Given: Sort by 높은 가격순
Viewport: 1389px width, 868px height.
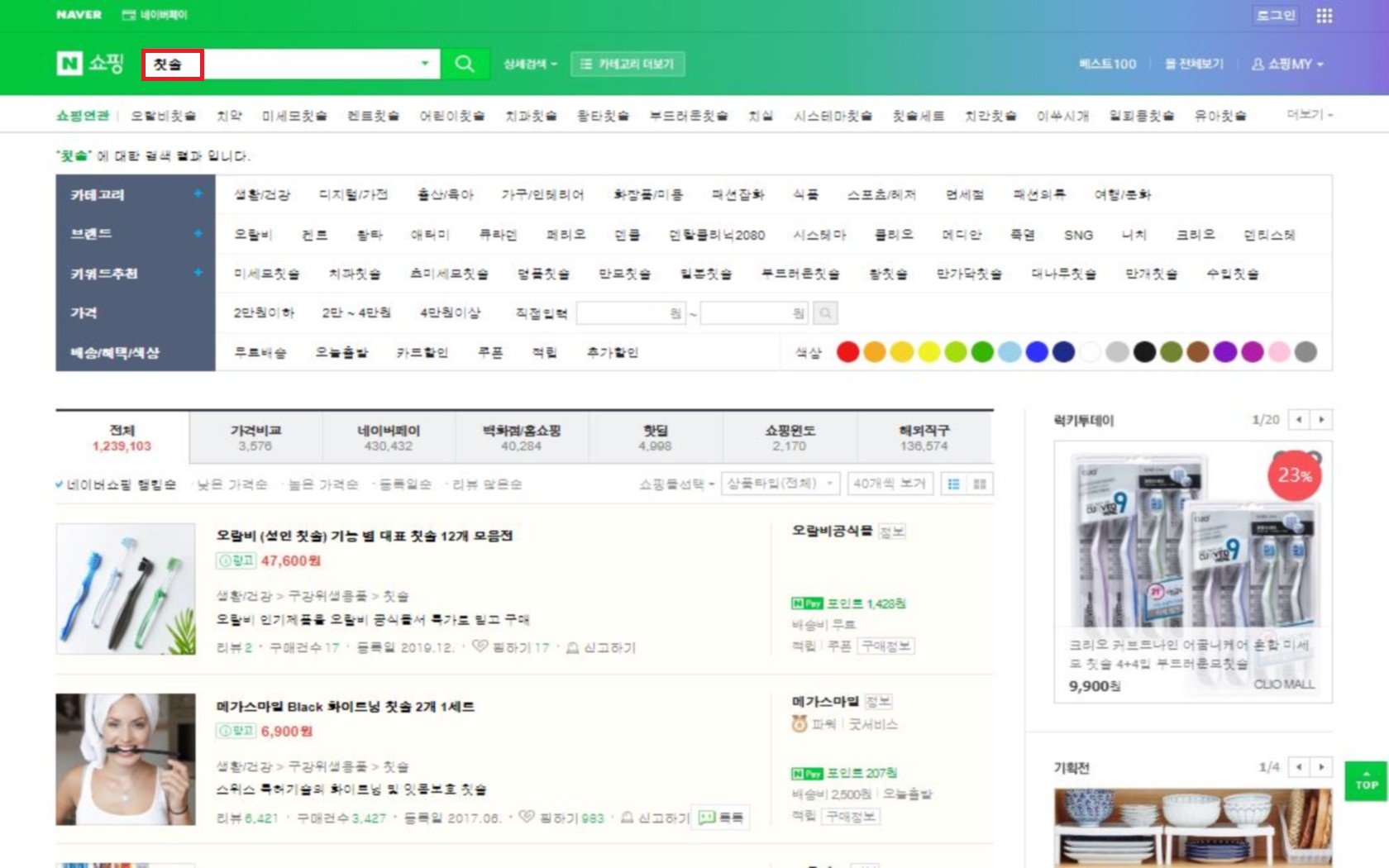Looking at the screenshot, I should [x=322, y=484].
